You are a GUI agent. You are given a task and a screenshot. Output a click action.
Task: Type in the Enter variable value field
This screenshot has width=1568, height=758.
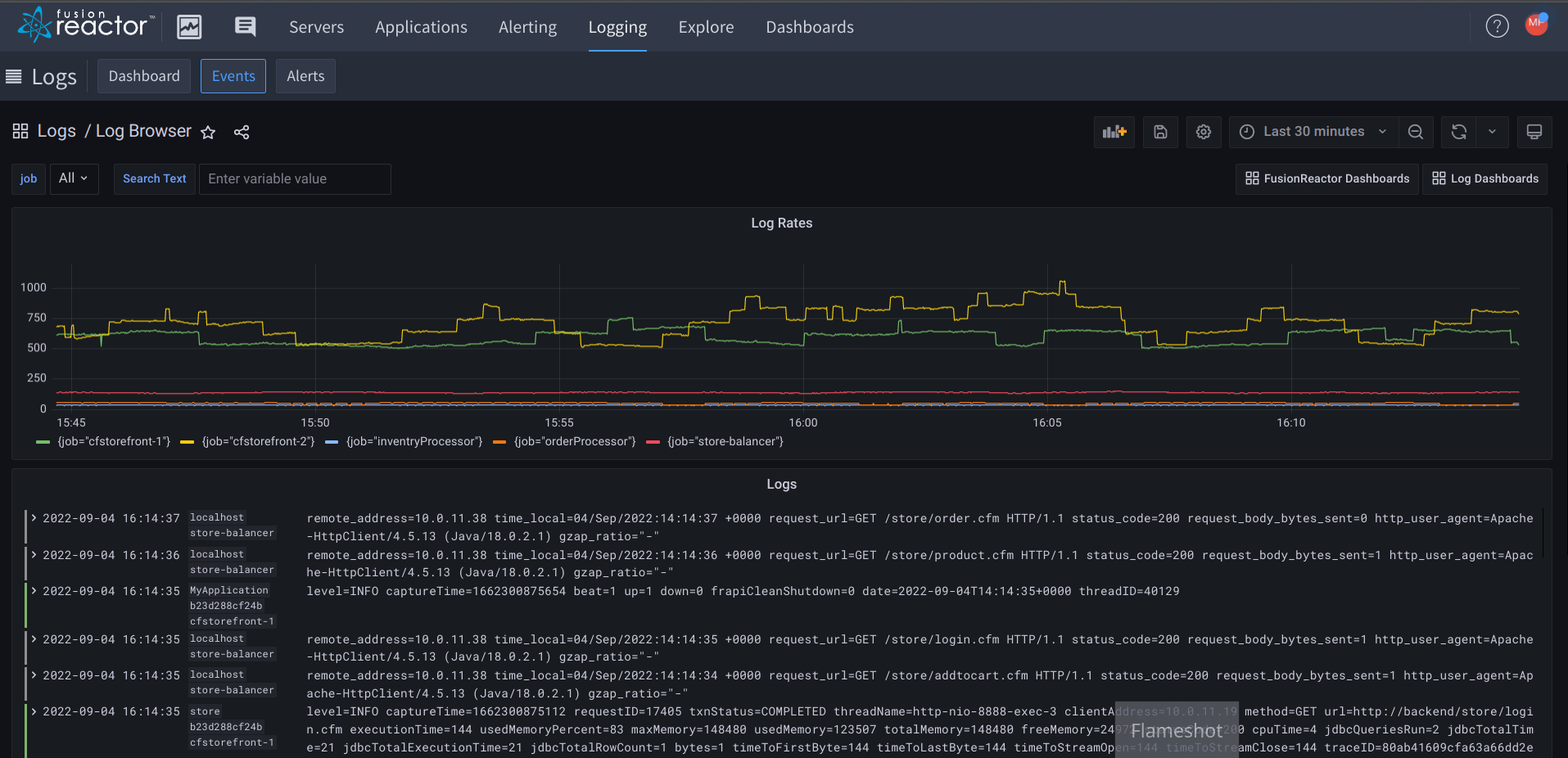[x=295, y=178]
